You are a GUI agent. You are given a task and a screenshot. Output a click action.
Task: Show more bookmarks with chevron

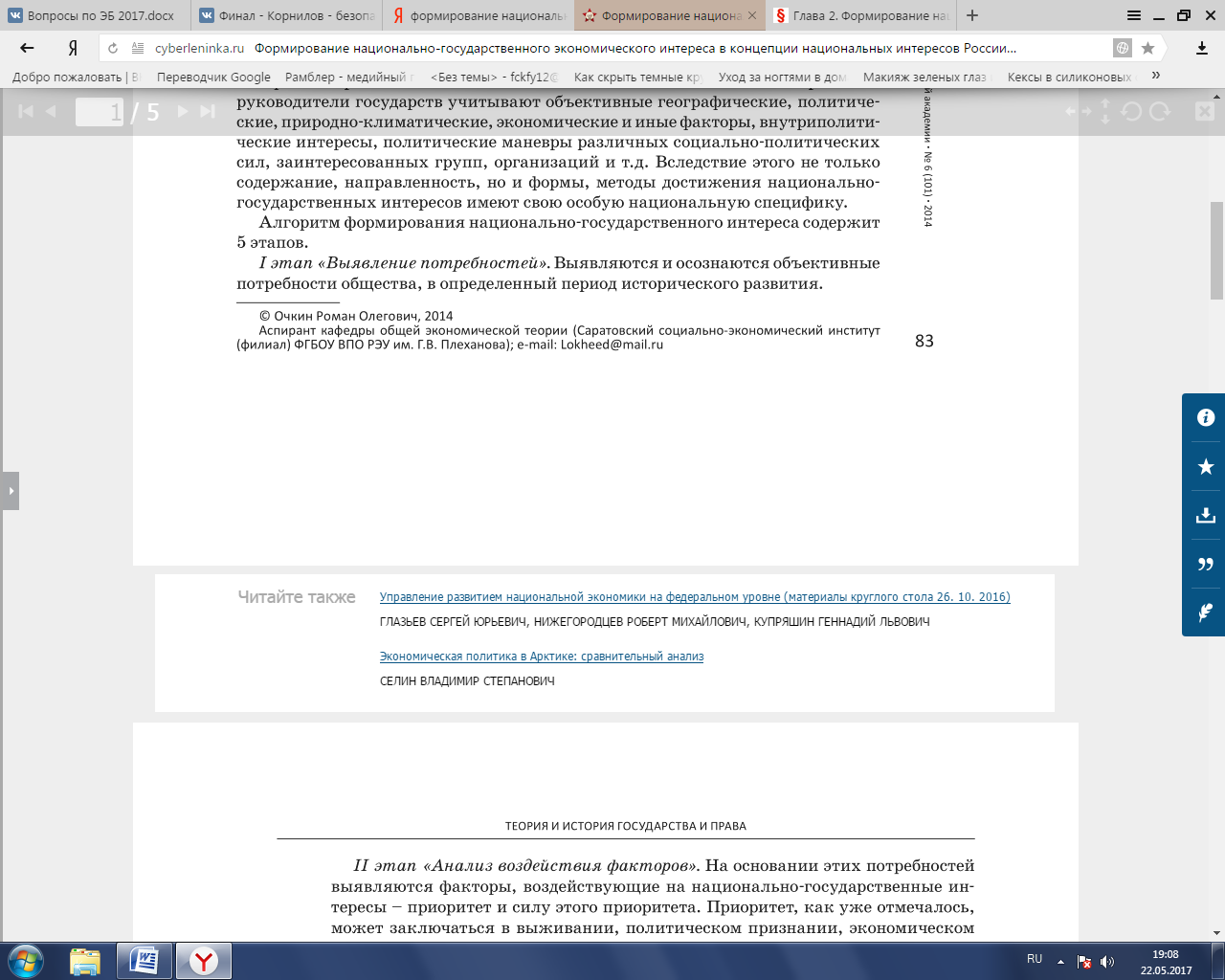1156,76
